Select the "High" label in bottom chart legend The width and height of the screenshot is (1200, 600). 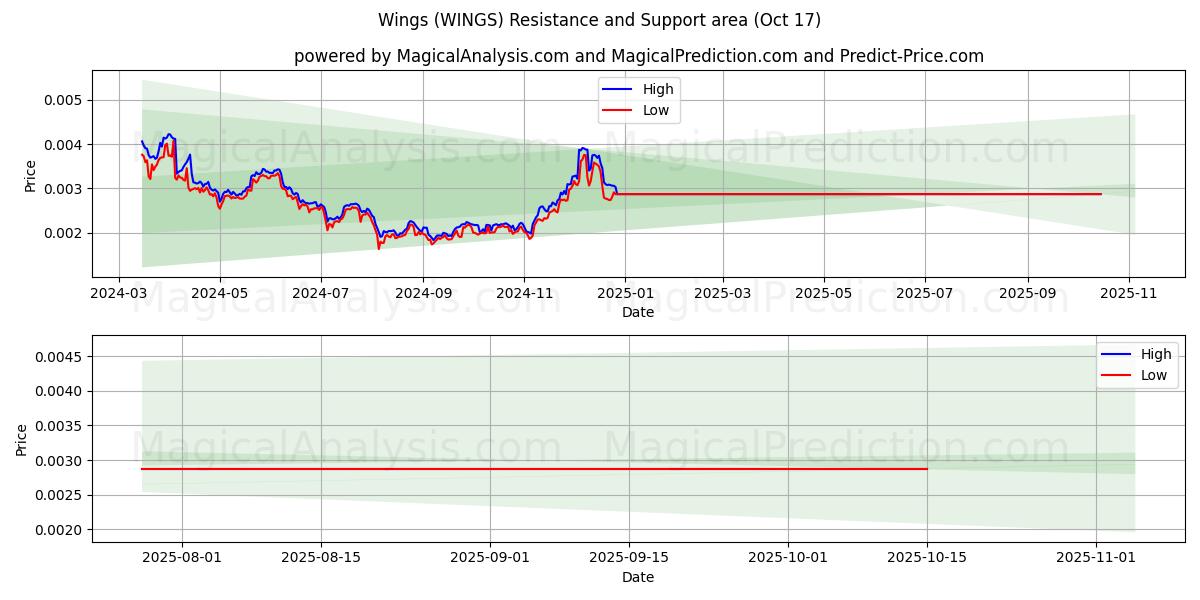[1155, 354]
